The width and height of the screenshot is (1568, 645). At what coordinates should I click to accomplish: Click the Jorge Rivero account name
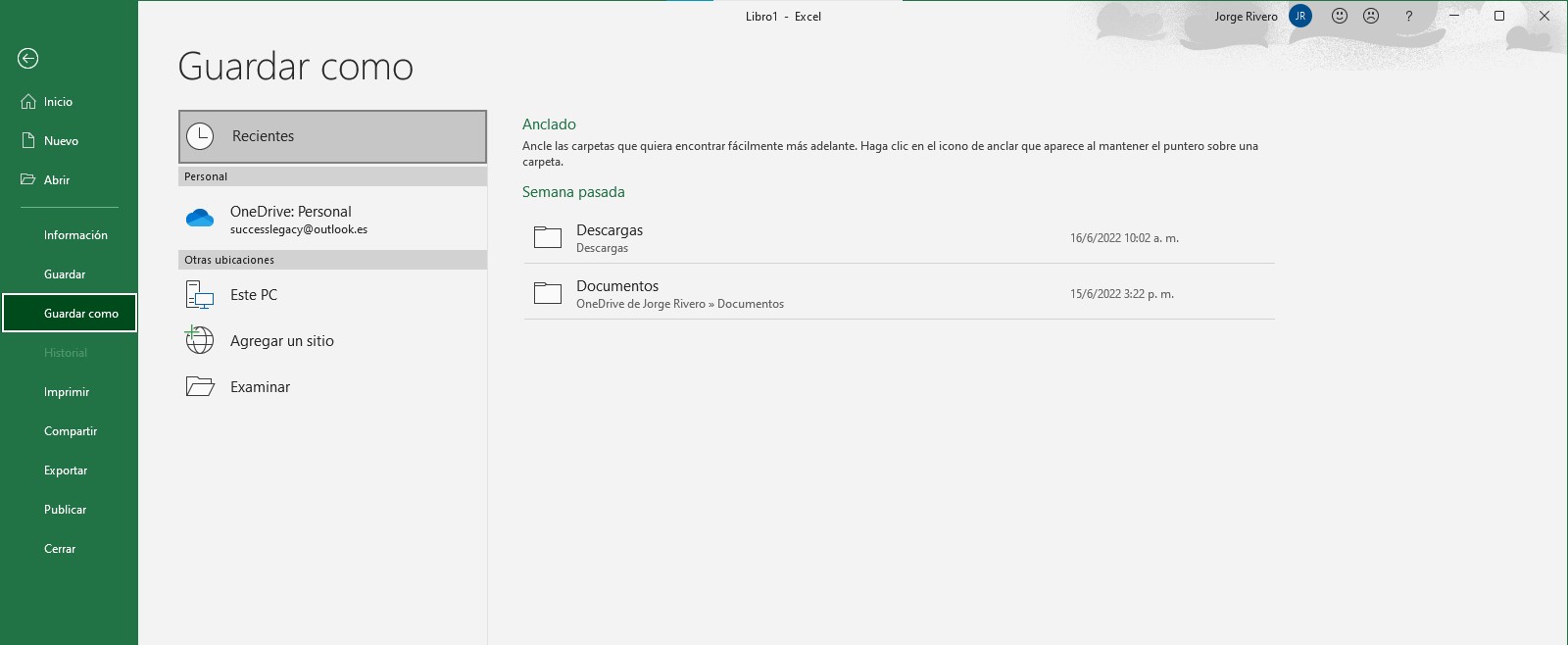point(1246,17)
